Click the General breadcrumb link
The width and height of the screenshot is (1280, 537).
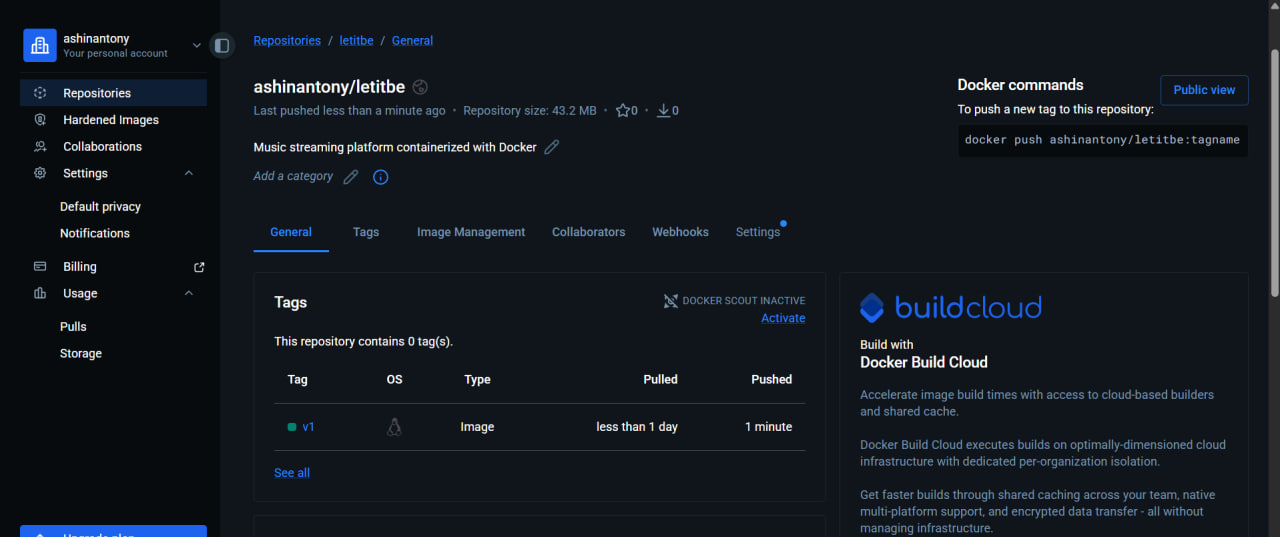tap(412, 41)
